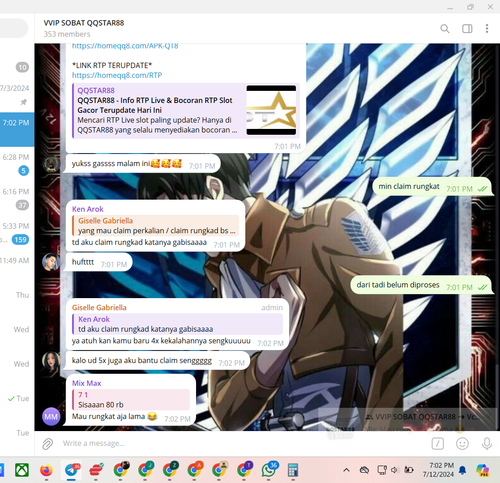Open the emoji picker smiley icon
The height and width of the screenshot is (483, 500).
[462, 444]
